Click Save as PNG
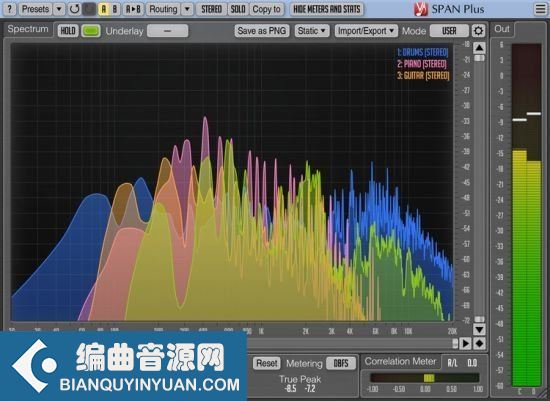This screenshot has width=550, height=401. 262,31
